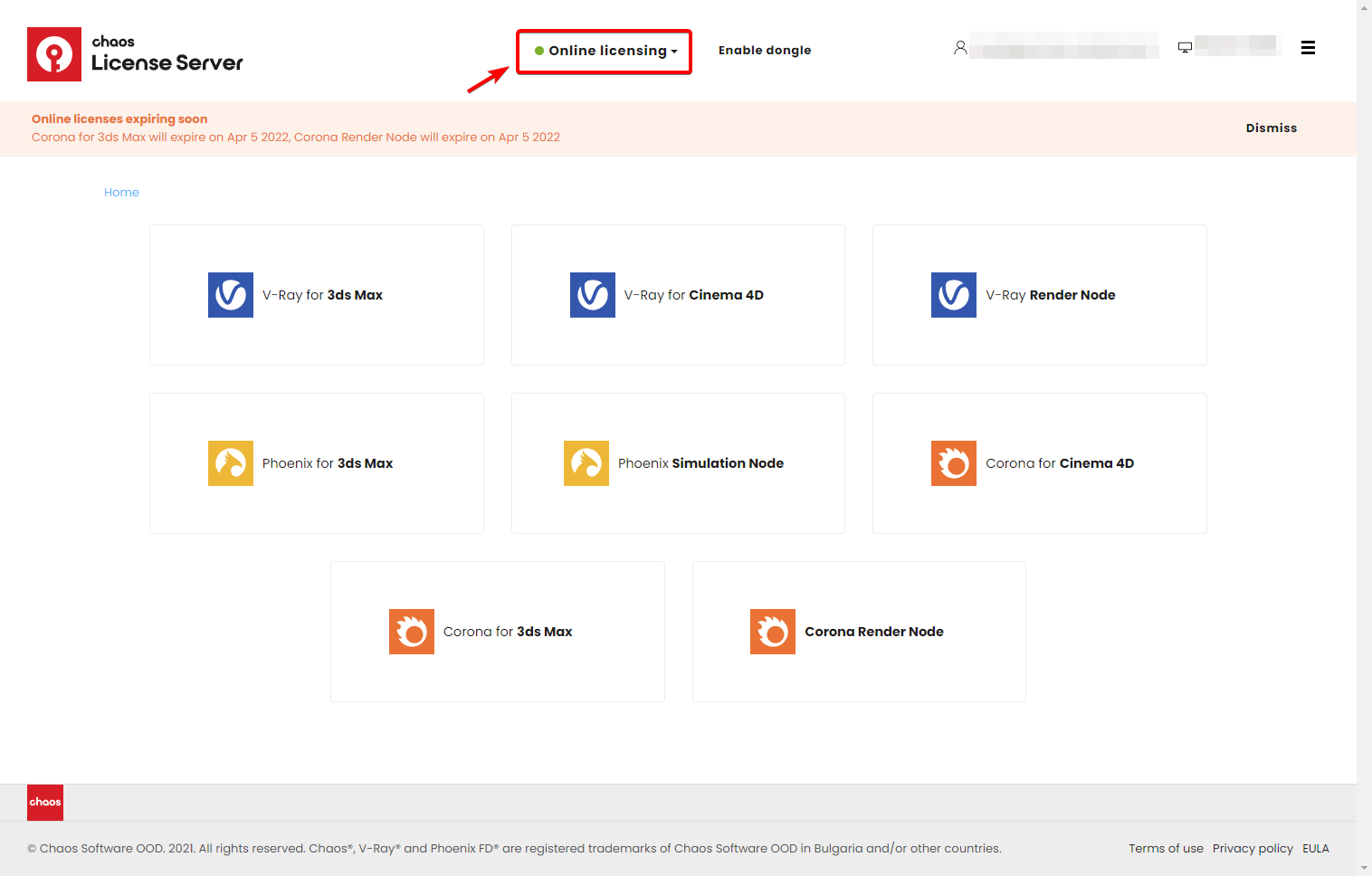Screen dimensions: 1372x876
Task: Click the scrollbar down arrow
Action: [x=1365, y=869]
